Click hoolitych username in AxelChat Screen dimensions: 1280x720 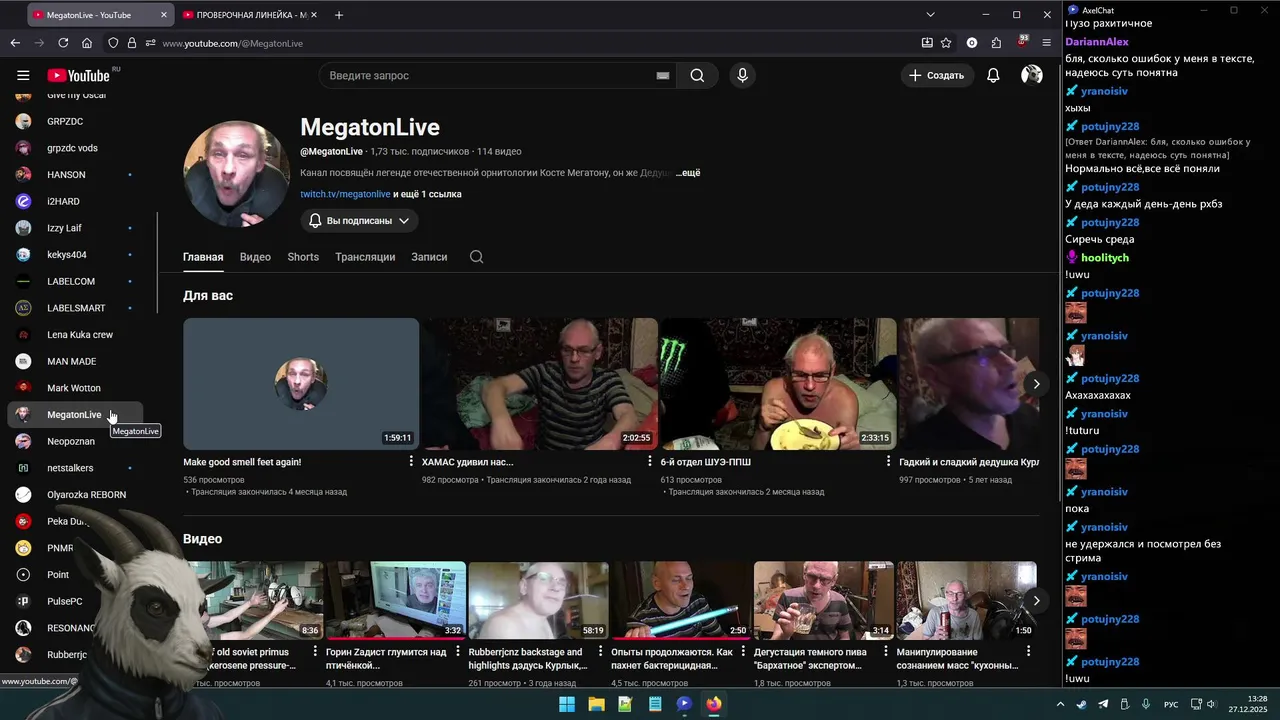(x=1105, y=258)
